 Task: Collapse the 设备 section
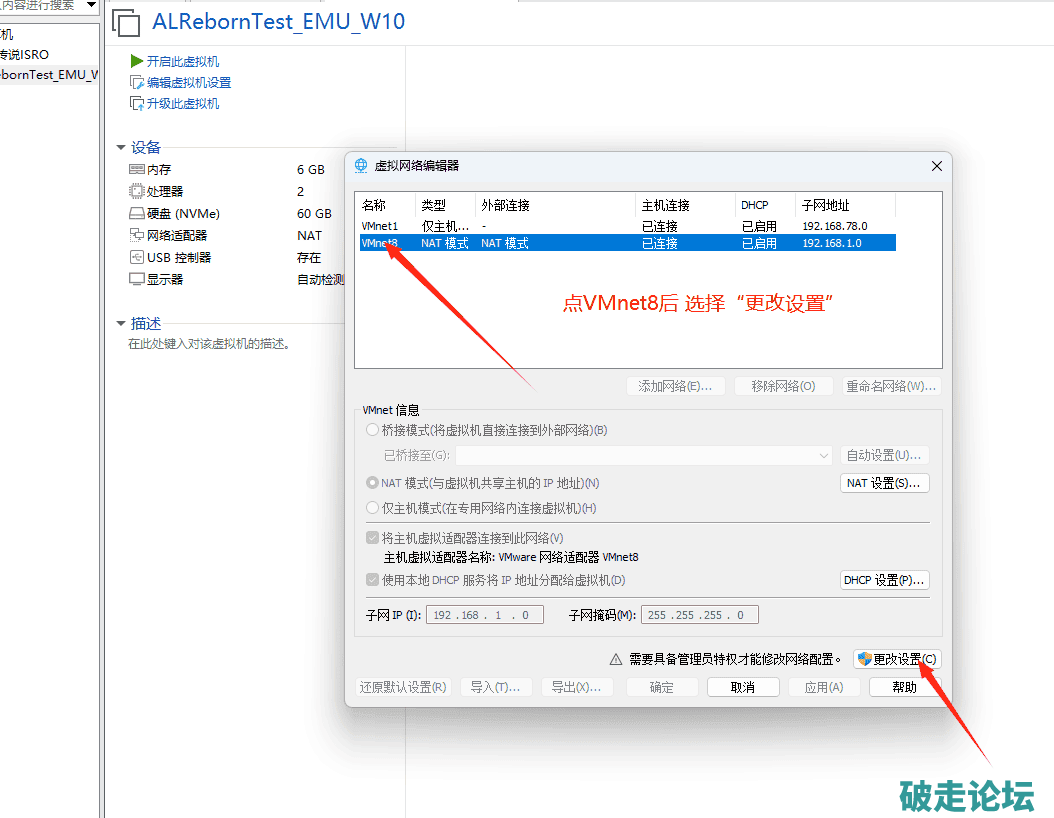(x=121, y=148)
